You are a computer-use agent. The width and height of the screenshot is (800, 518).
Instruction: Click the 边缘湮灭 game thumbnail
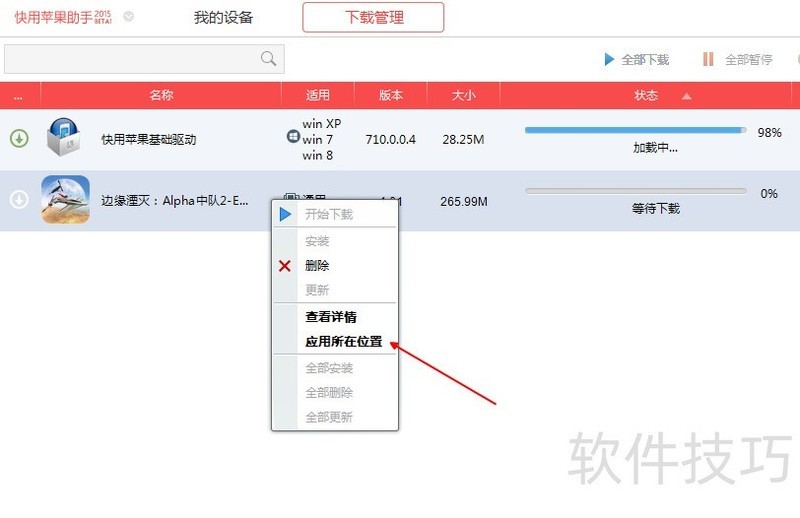pos(65,200)
